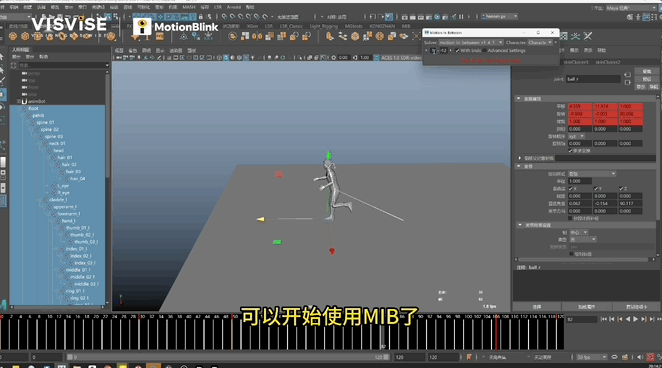Screen dimensions: 662x368
Task: Select the hand_l joint row
Action: click(68, 221)
